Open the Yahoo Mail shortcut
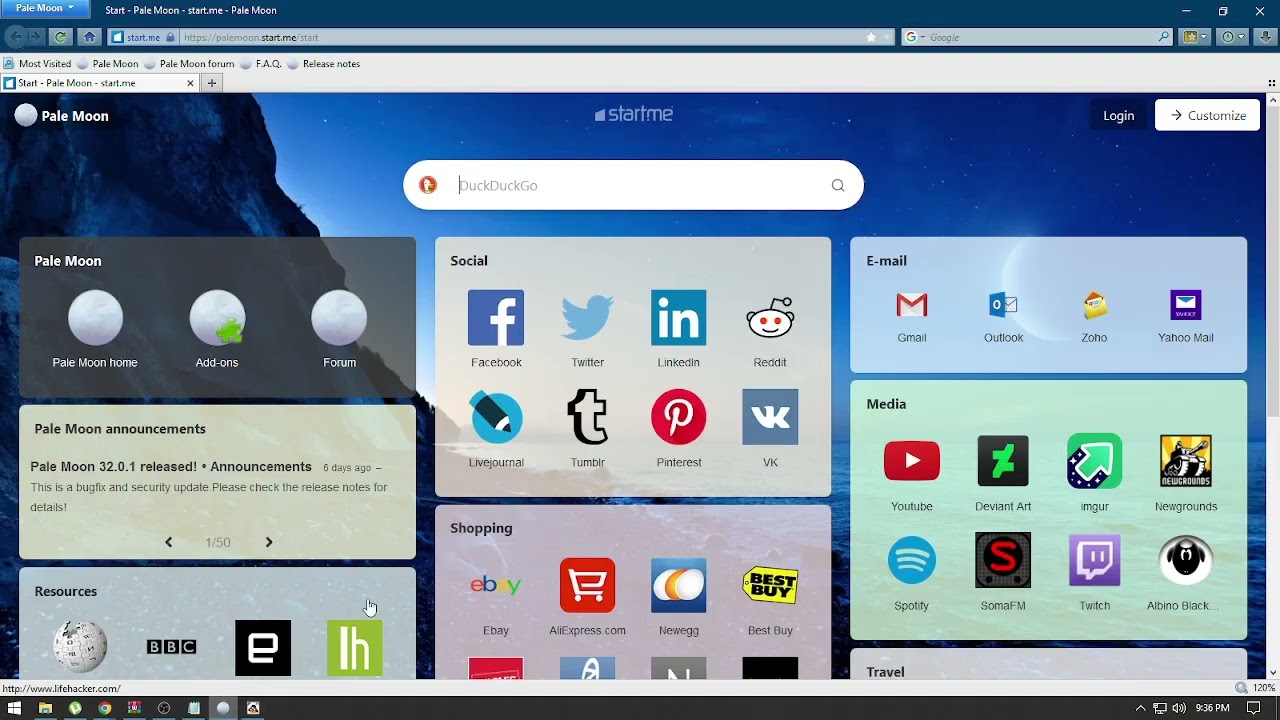 click(1186, 305)
